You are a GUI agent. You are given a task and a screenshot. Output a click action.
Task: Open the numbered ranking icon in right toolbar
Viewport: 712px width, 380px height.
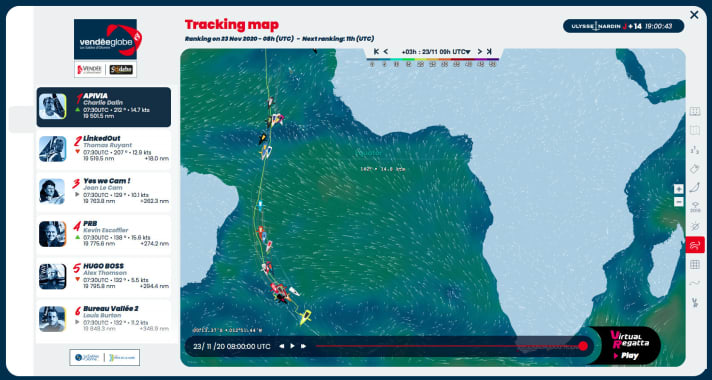[x=694, y=150]
